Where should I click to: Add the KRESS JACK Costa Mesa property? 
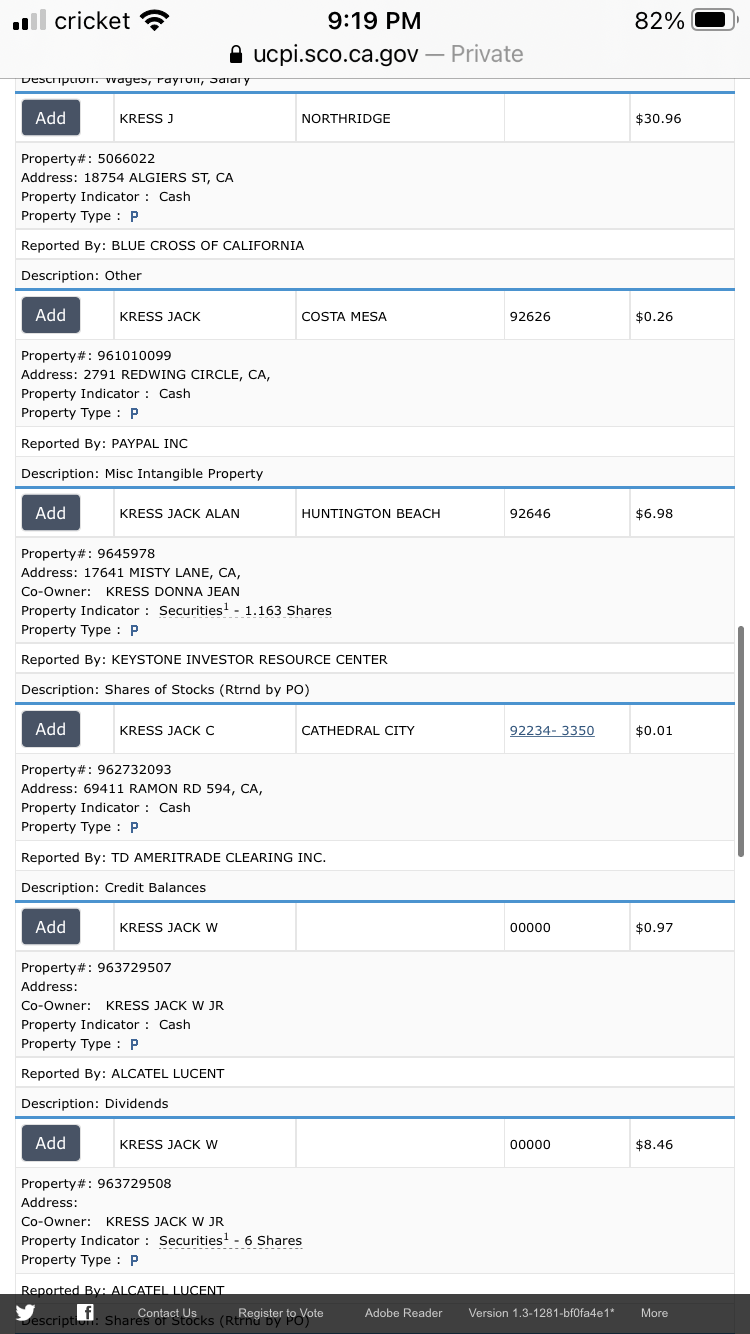[x=51, y=315]
